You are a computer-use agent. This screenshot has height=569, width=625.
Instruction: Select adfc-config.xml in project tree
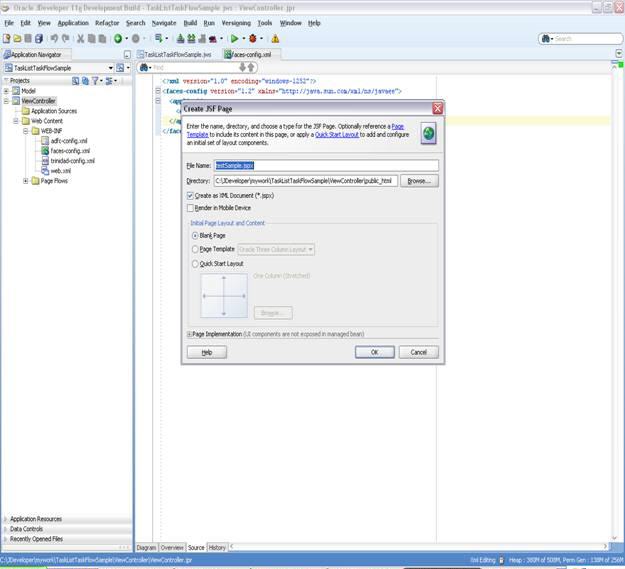[x=69, y=141]
